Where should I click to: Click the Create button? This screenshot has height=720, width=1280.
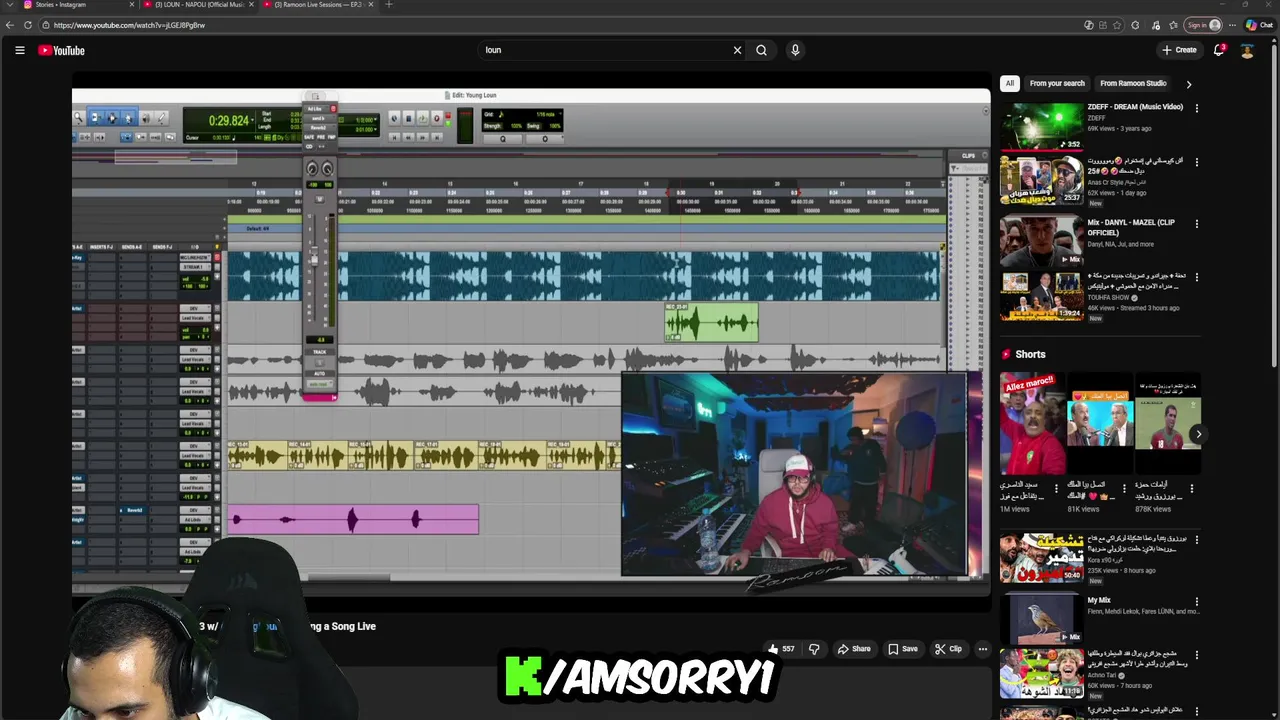click(1179, 50)
